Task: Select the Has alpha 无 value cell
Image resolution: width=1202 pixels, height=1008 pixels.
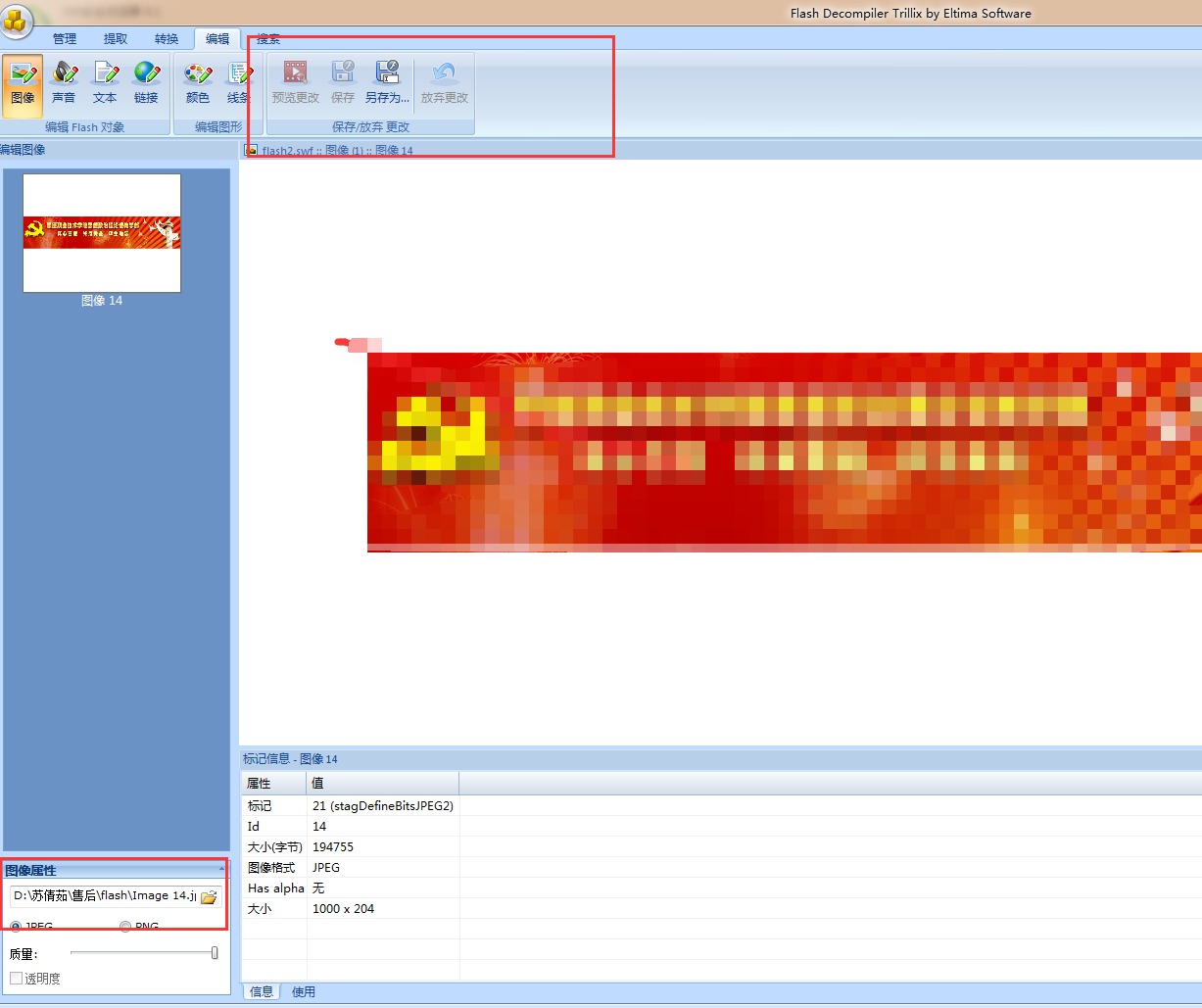Action: [x=383, y=888]
